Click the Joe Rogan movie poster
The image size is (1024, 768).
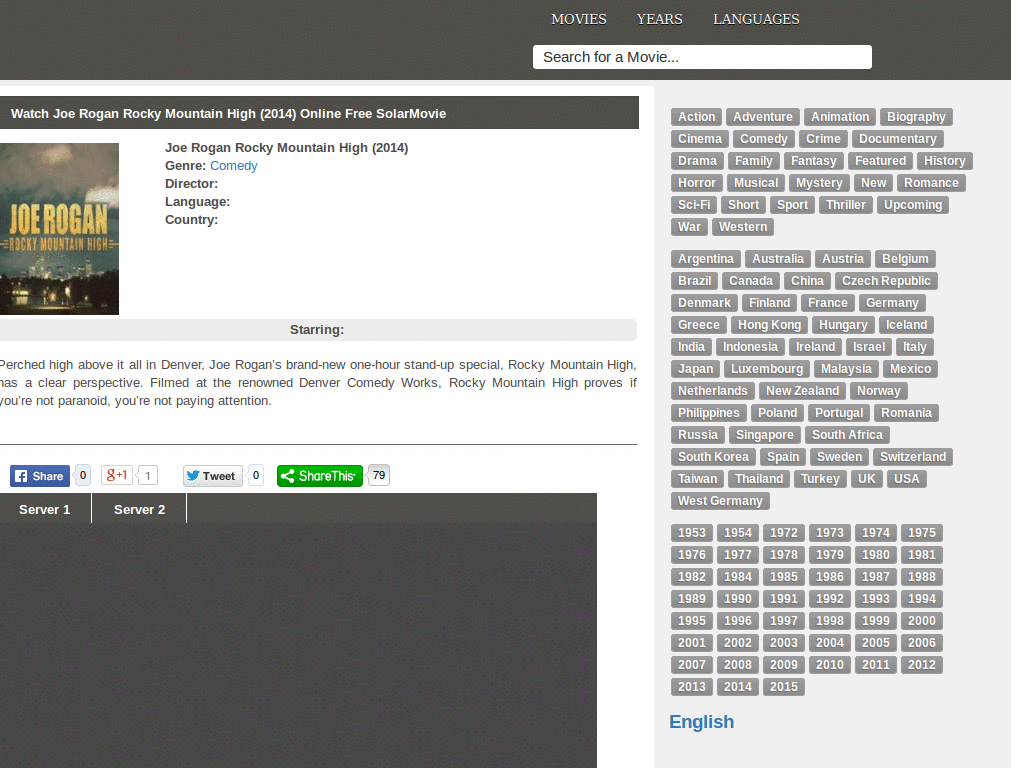coord(59,229)
